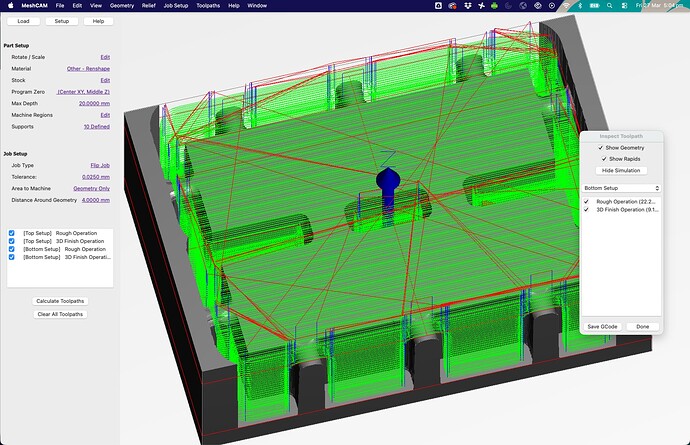Toggle Top Setup Rough Operation checkbox
690x445 pixels.
pos(12,233)
